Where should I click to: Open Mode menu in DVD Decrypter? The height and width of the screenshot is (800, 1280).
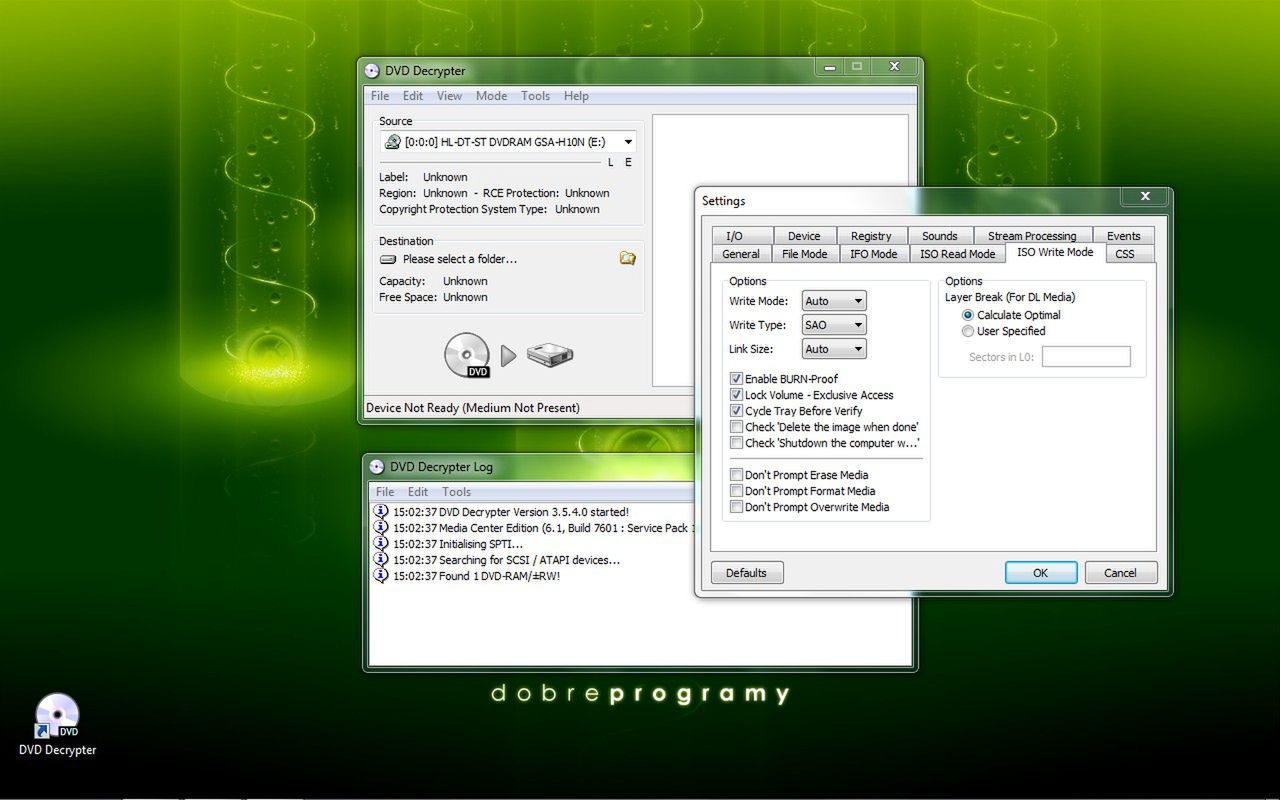point(491,96)
